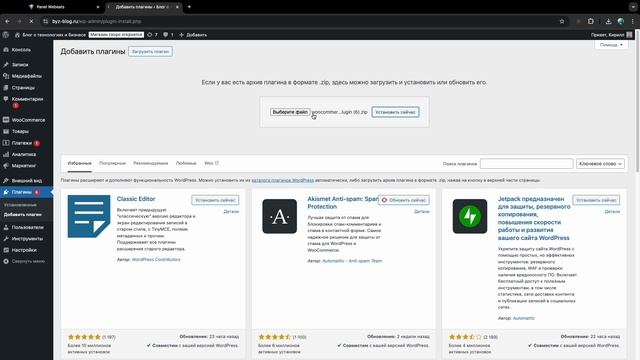This screenshot has height=360, width=640.
Task: Open the Woo tab
Action: click(211, 163)
